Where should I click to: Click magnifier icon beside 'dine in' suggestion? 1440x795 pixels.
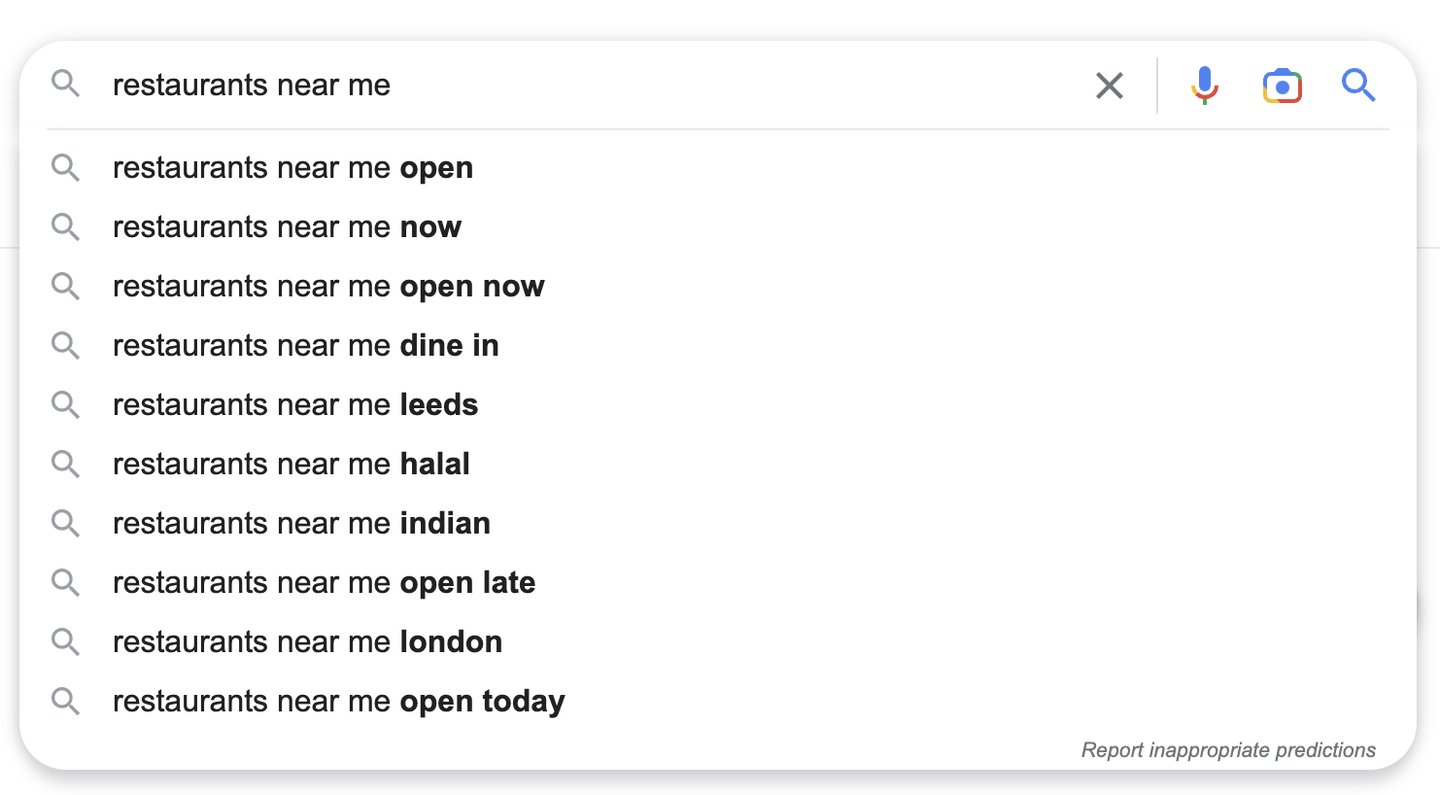[65, 346]
